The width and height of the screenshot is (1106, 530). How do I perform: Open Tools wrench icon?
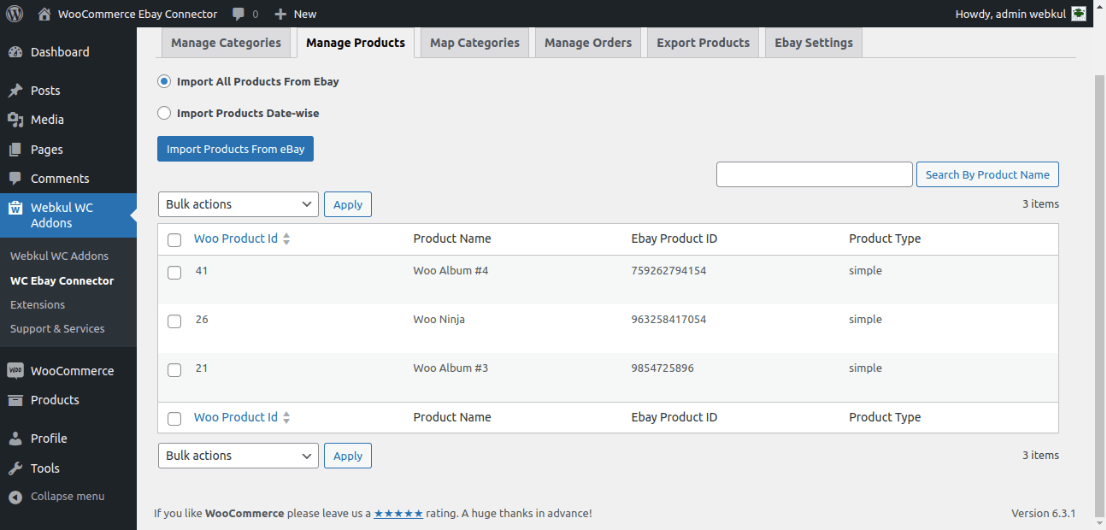pyautogui.click(x=15, y=468)
